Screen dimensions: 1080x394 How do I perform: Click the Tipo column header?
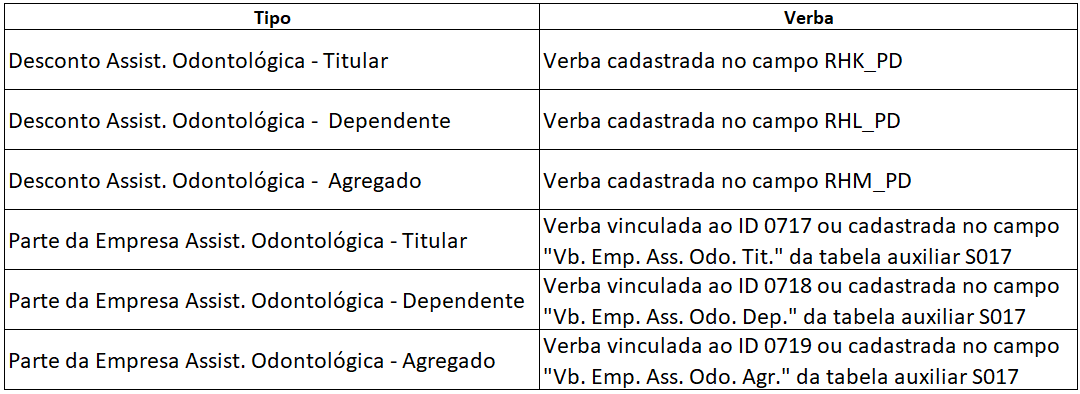pyautogui.click(x=272, y=18)
